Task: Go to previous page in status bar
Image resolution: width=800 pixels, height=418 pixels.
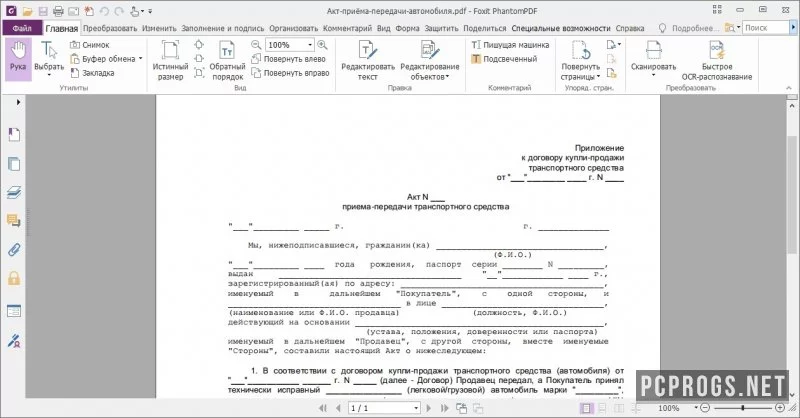Action: click(338, 408)
